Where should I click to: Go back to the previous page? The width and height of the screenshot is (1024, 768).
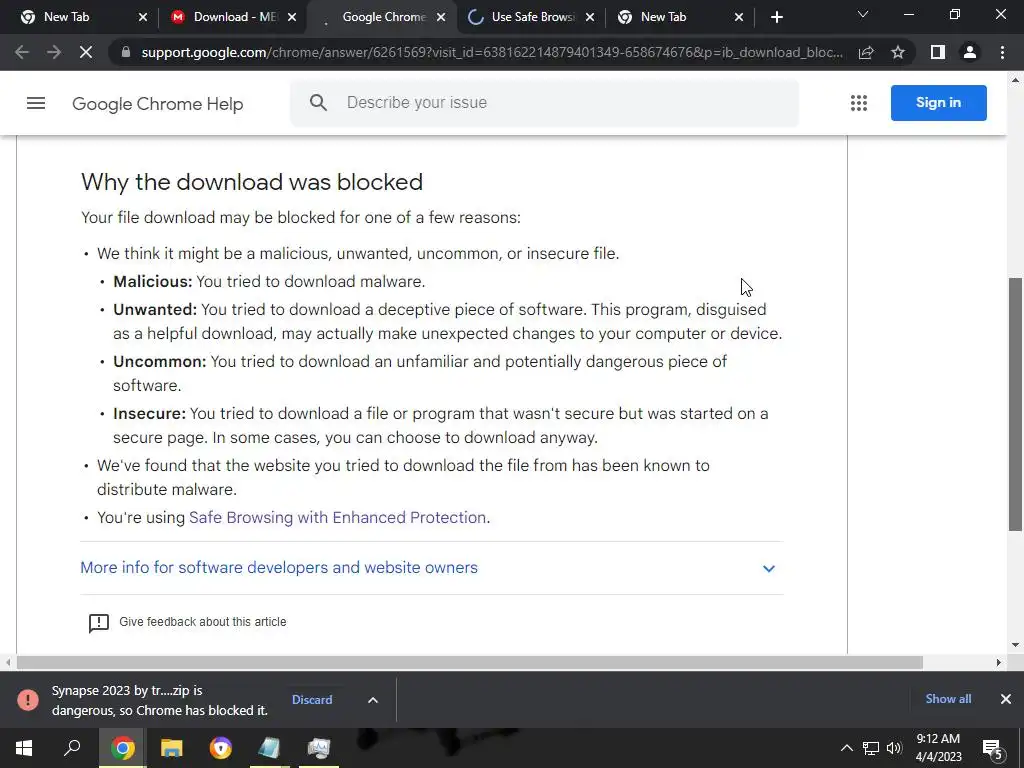pyautogui.click(x=22, y=52)
